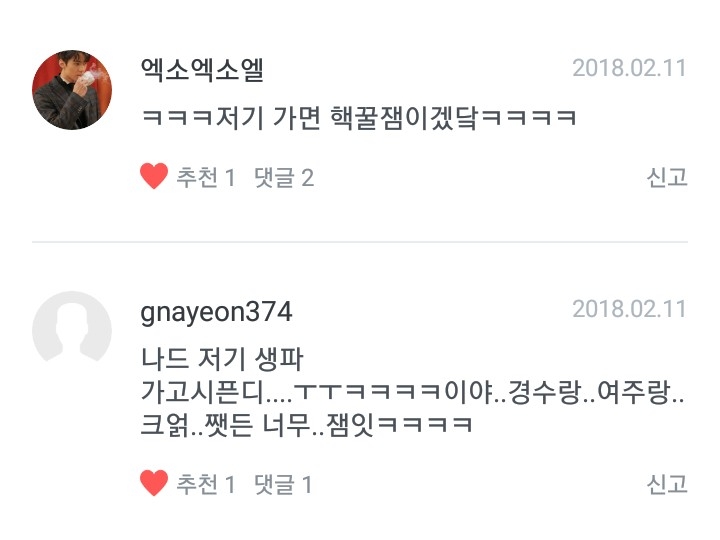Open the gnayeon374 username profile link
This screenshot has height=540, width=720.
(216, 313)
